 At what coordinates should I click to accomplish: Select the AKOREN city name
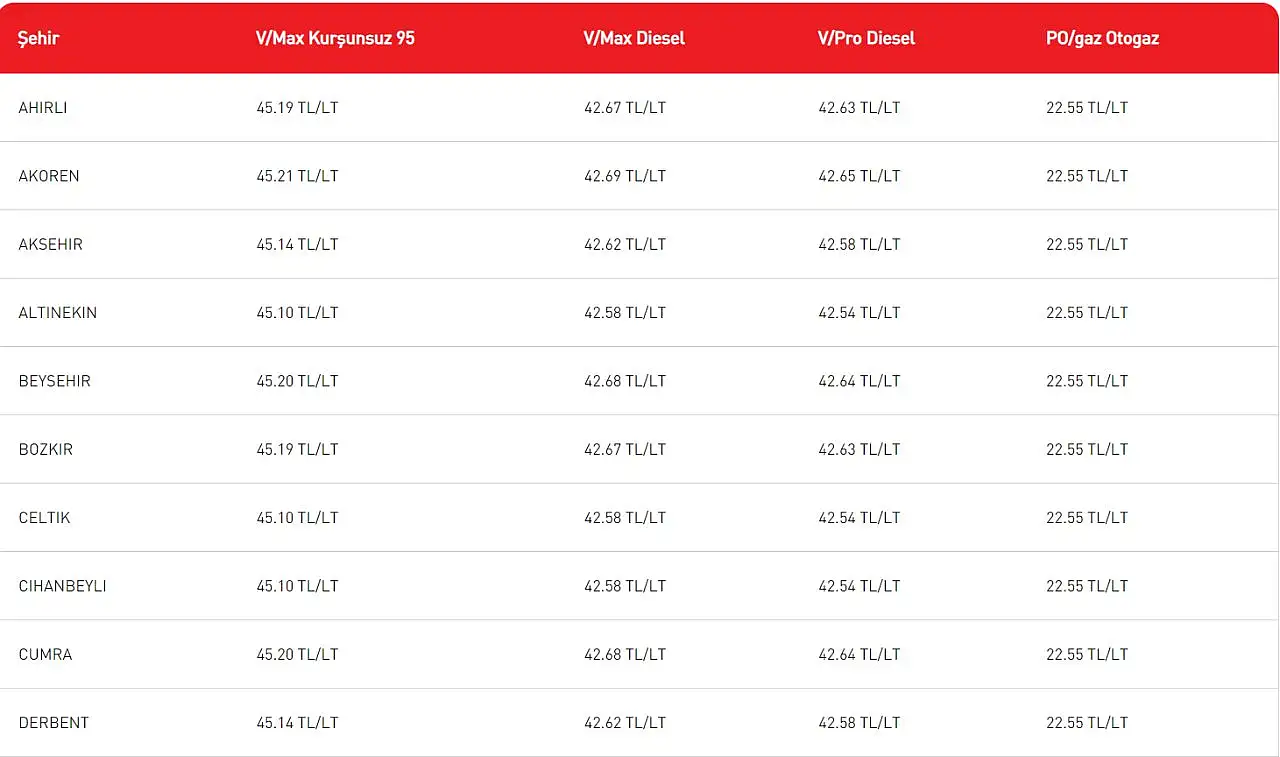[49, 176]
